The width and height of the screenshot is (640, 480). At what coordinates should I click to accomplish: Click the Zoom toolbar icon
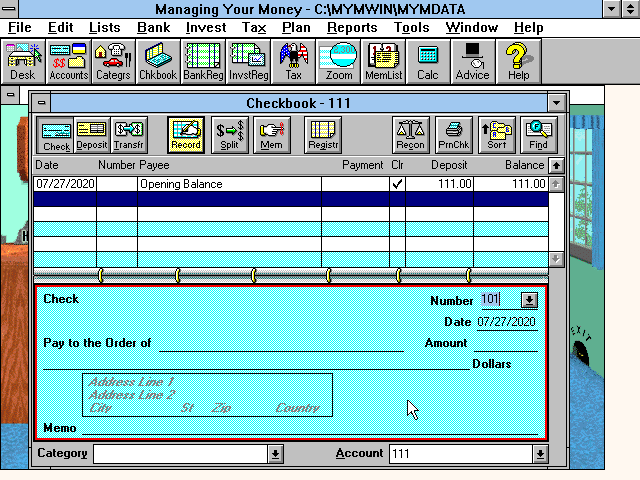338,62
